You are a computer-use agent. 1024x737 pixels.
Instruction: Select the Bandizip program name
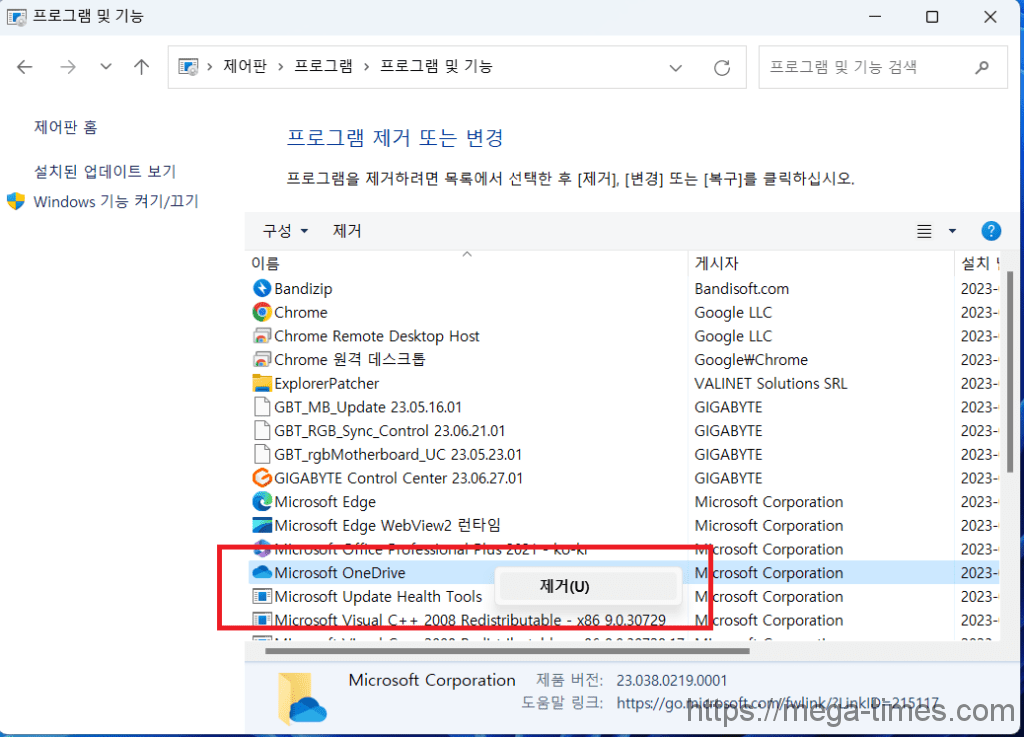click(x=303, y=289)
